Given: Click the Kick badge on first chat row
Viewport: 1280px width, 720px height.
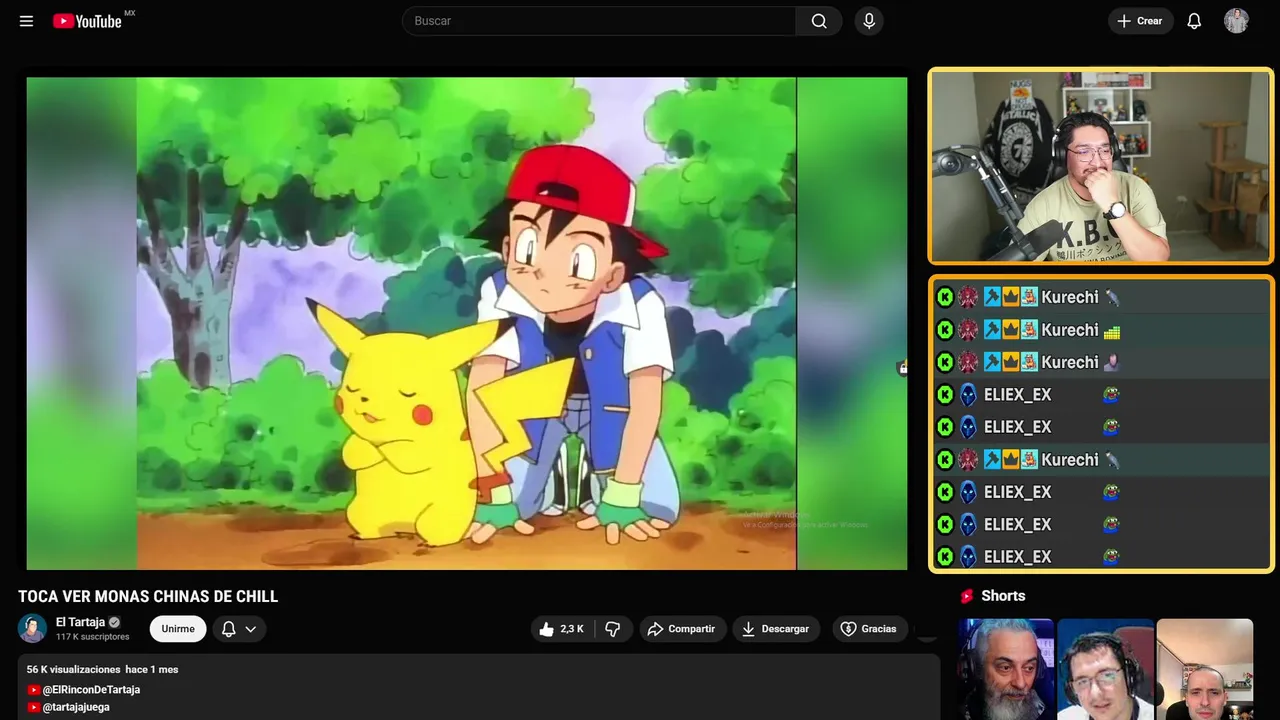Looking at the screenshot, I should point(945,297).
